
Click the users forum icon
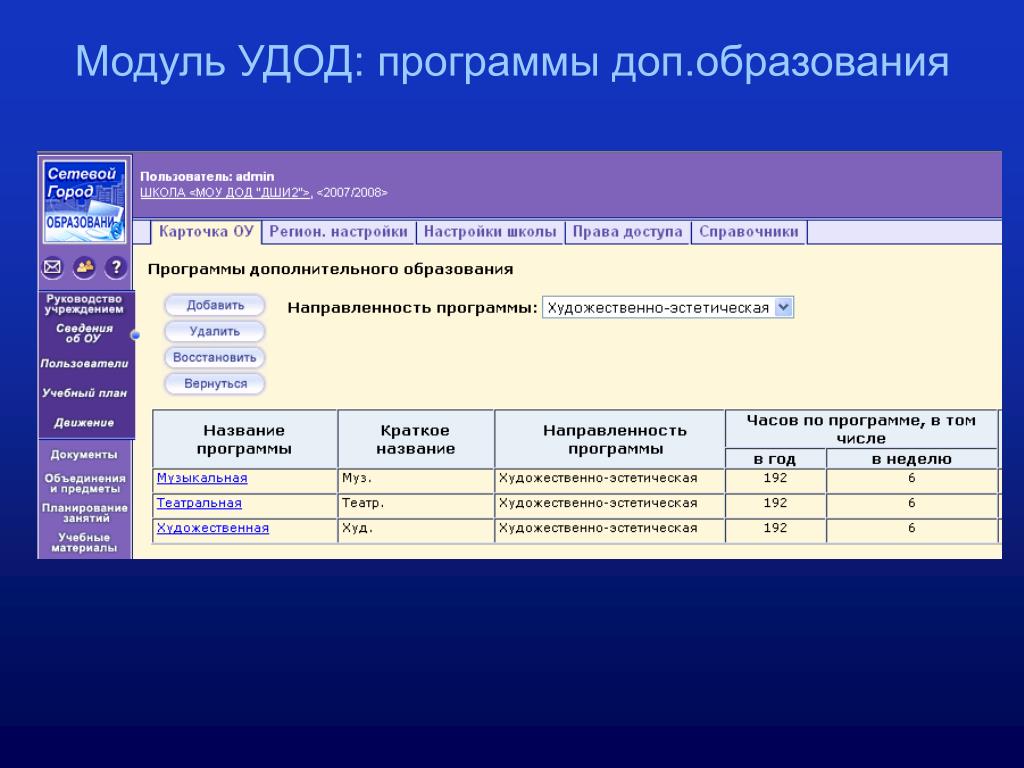point(84,267)
